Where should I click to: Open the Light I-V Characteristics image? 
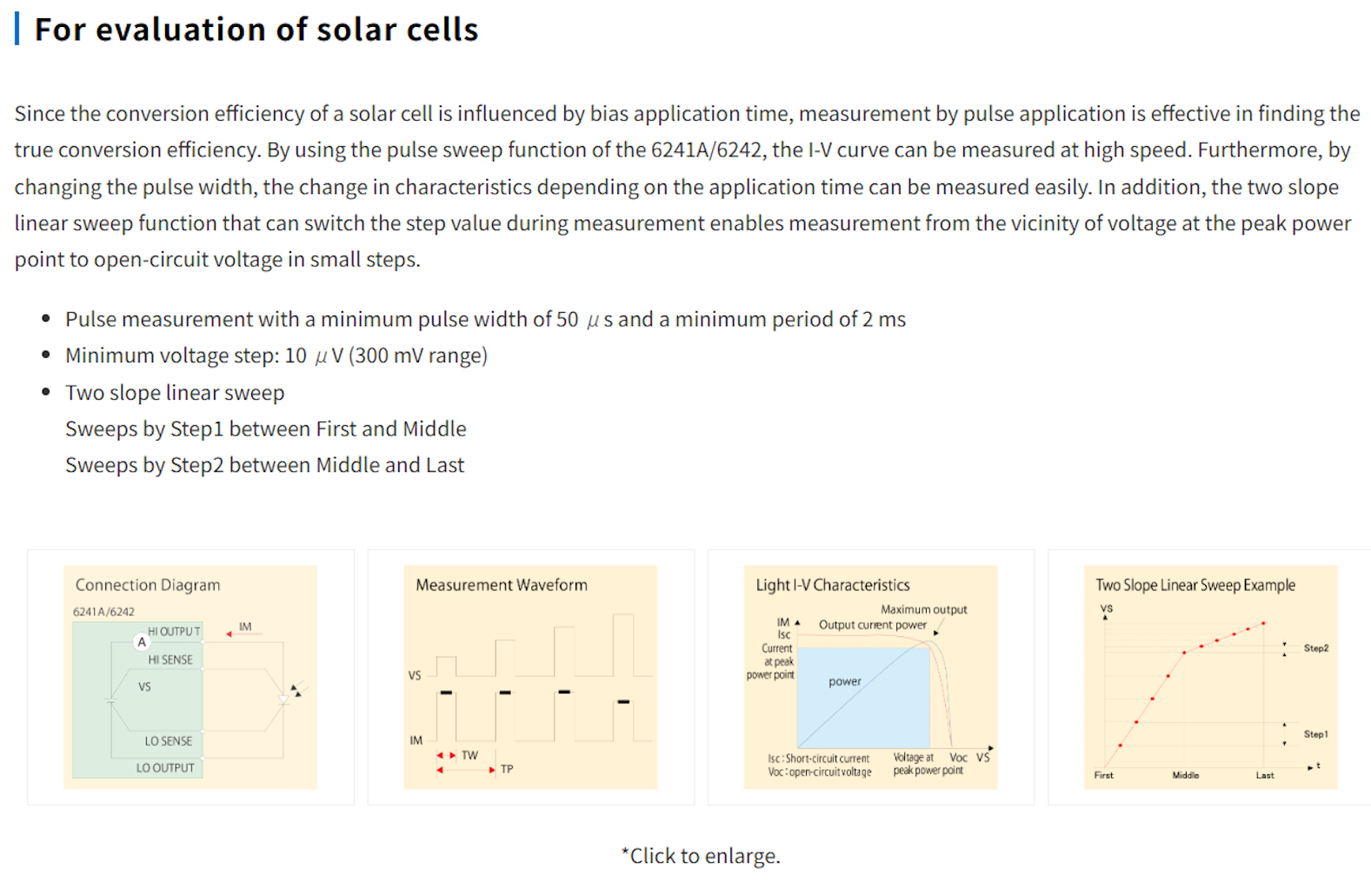tap(870, 677)
